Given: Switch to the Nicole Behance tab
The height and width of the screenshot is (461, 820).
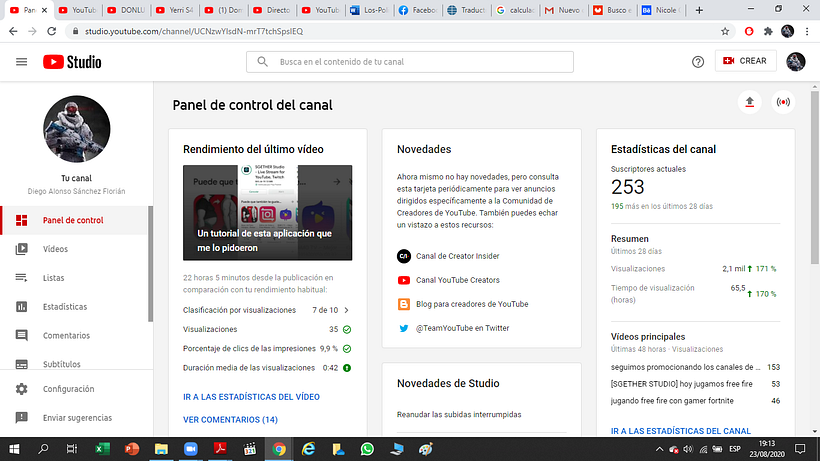Looking at the screenshot, I should click(x=661, y=10).
